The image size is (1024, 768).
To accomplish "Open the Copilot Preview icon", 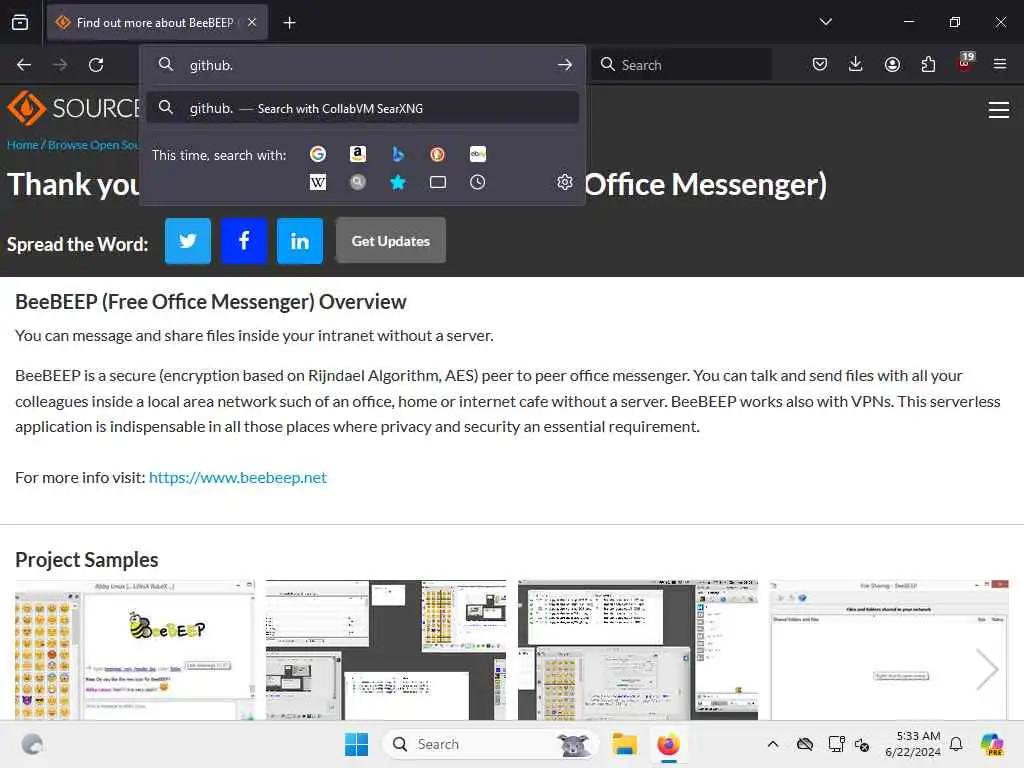I will pyautogui.click(x=991, y=744).
